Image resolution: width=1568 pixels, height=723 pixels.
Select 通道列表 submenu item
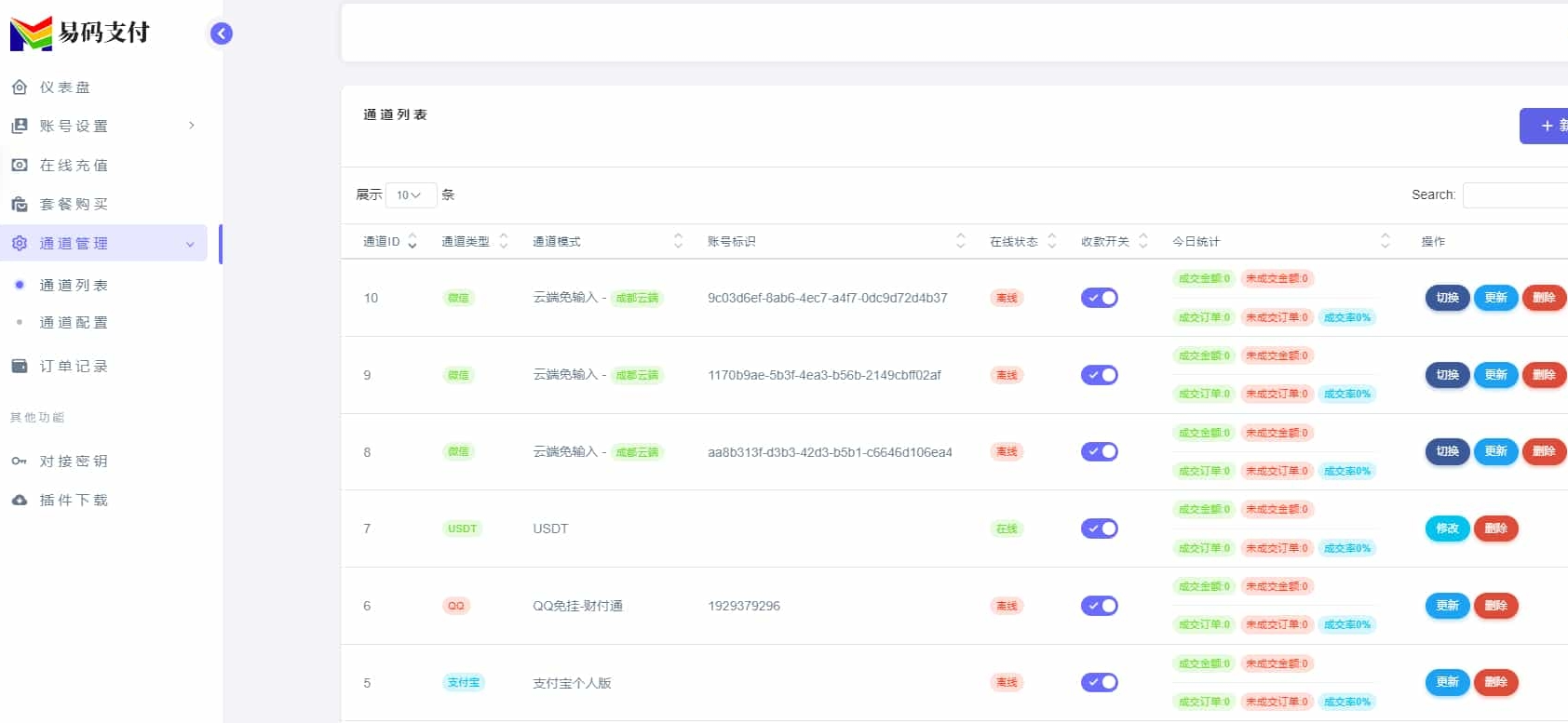click(74, 285)
